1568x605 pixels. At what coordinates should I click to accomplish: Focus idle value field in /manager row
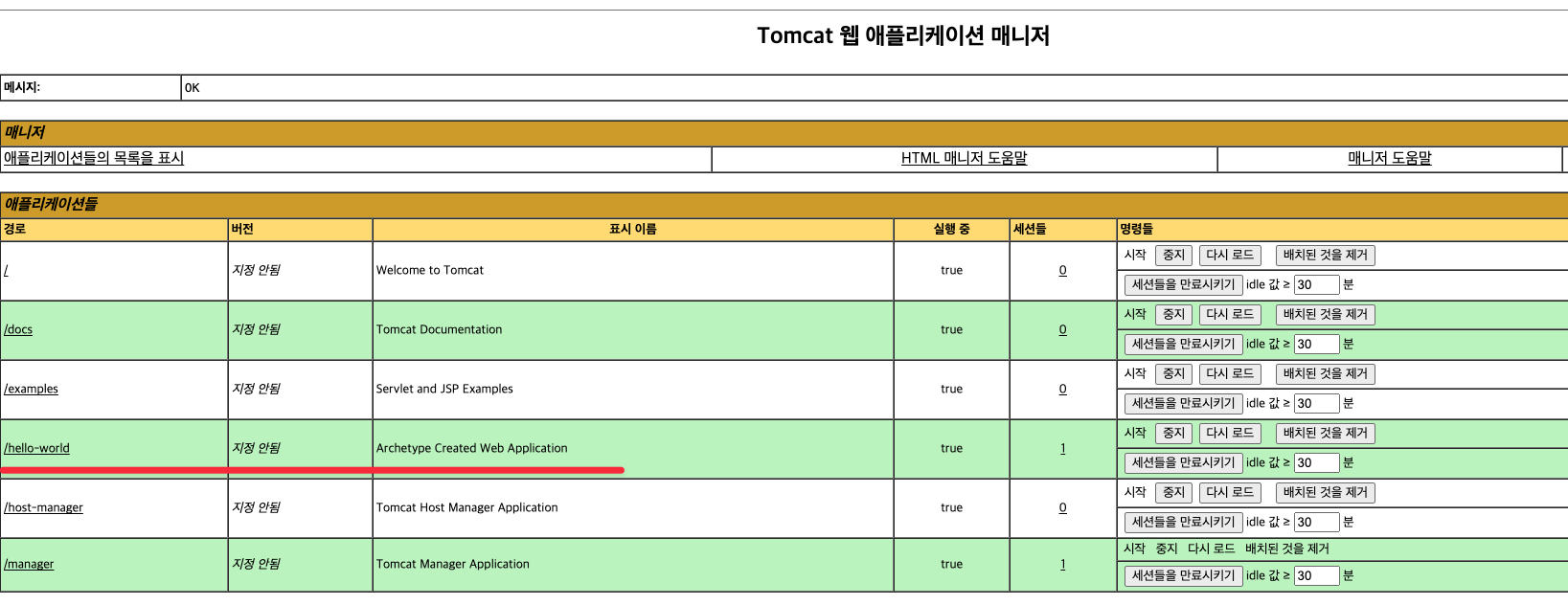[1316, 576]
